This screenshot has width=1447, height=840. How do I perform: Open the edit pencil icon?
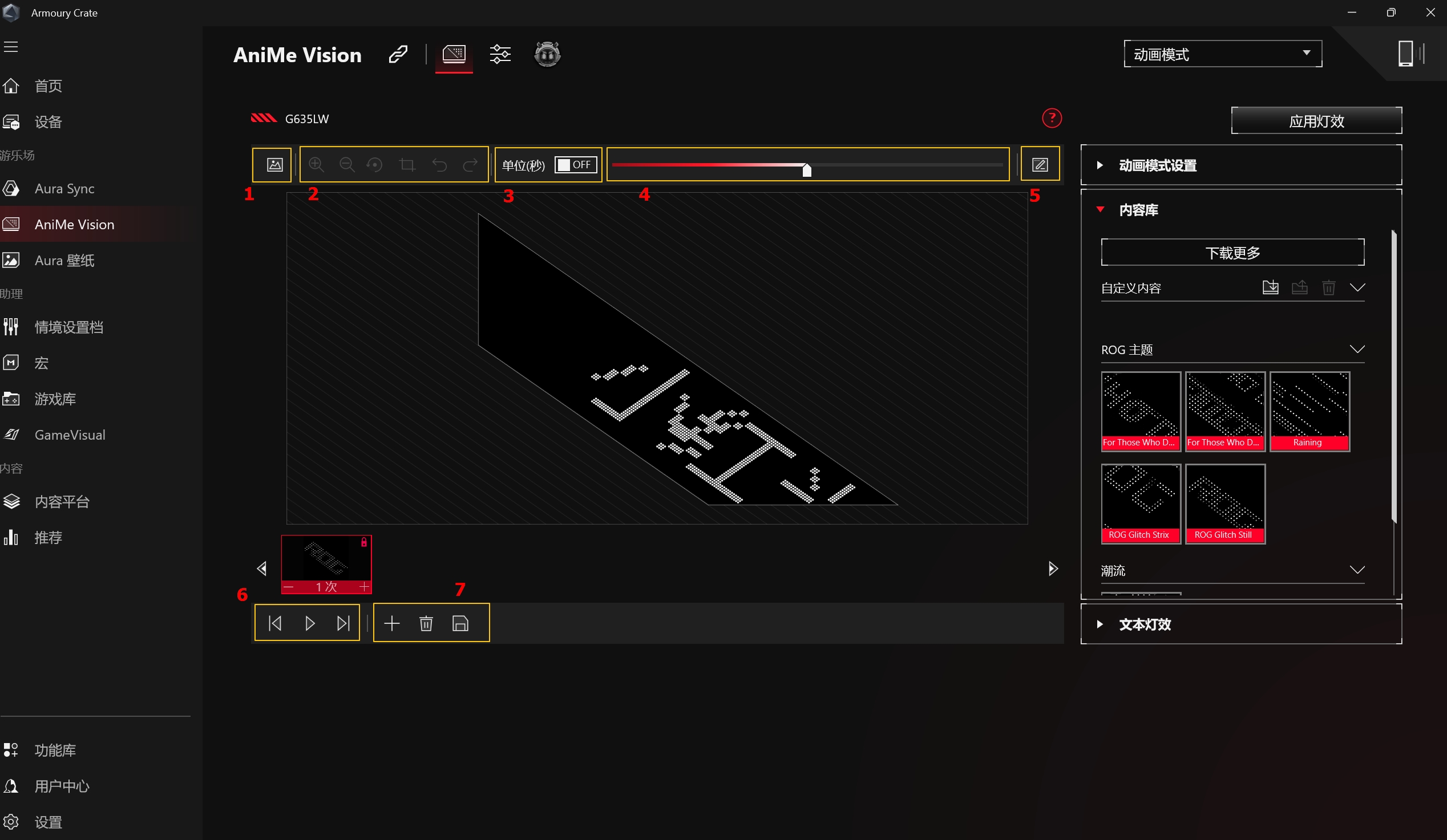click(1040, 165)
